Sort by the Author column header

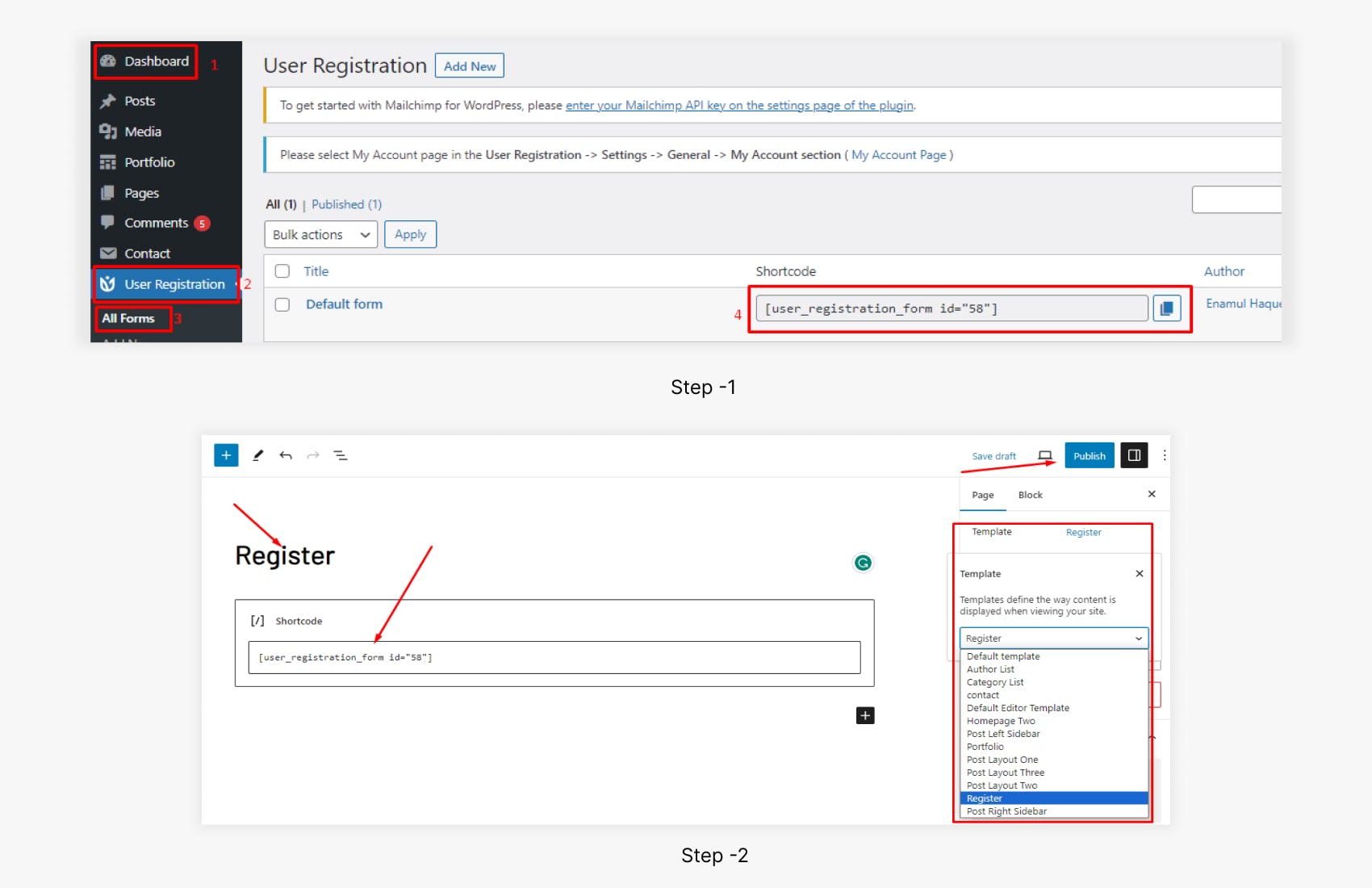click(1224, 271)
